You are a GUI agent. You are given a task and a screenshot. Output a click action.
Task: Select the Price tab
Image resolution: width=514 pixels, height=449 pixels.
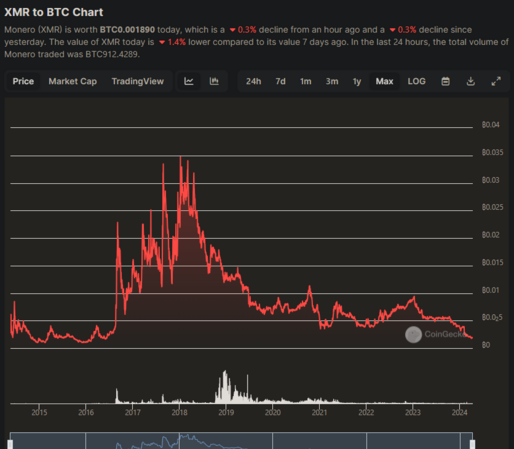point(23,81)
